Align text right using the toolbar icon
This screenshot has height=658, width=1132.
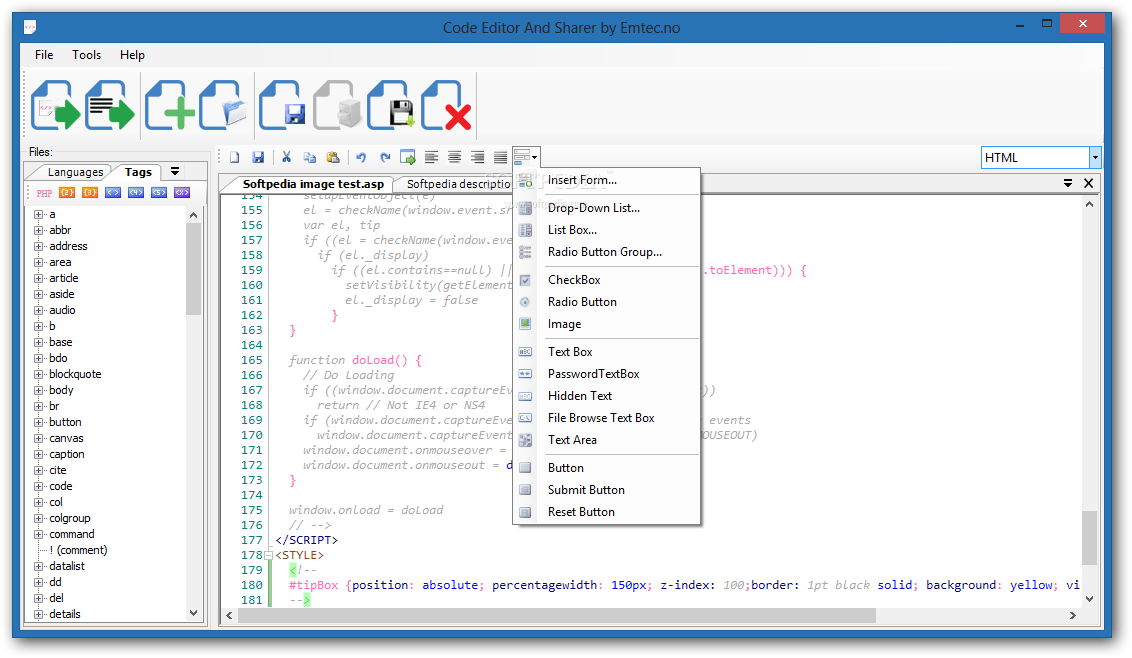point(477,157)
